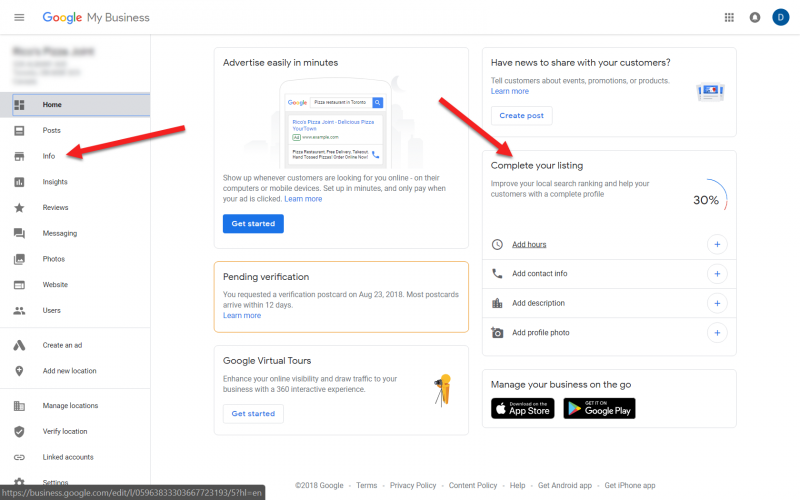This screenshot has width=800, height=500.
Task: Click the clock icon beside Add hours
Action: [x=497, y=244]
